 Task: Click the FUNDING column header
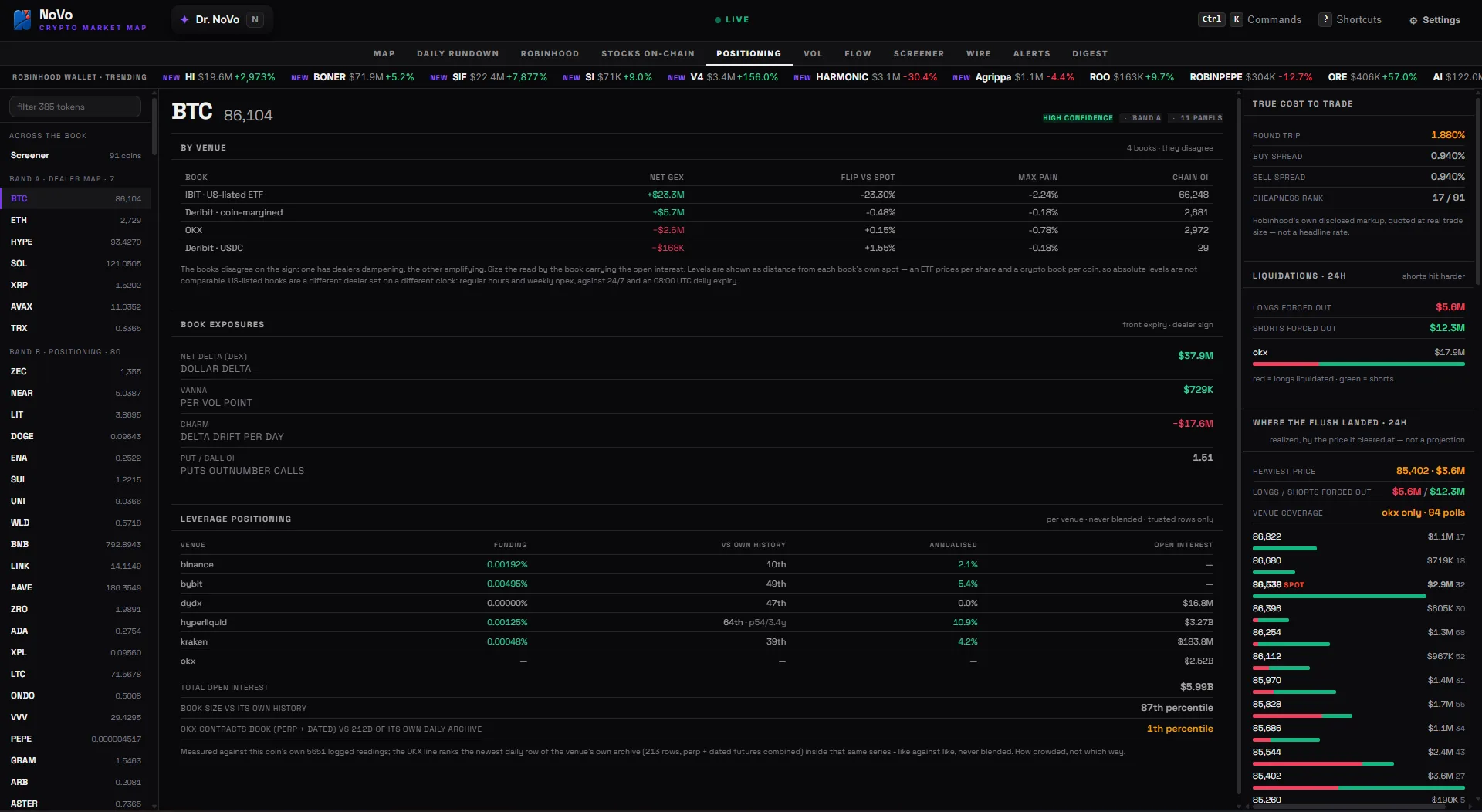(510, 545)
